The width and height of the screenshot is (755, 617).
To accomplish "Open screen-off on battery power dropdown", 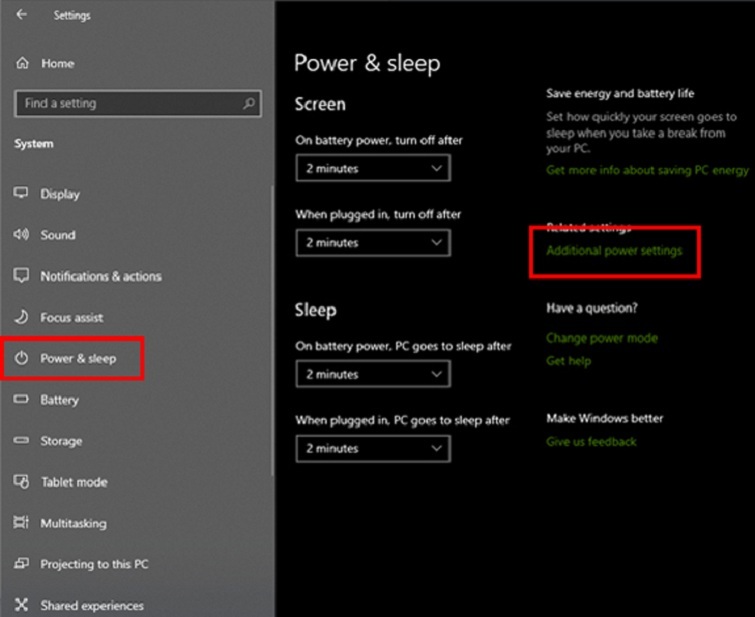I will point(373,169).
